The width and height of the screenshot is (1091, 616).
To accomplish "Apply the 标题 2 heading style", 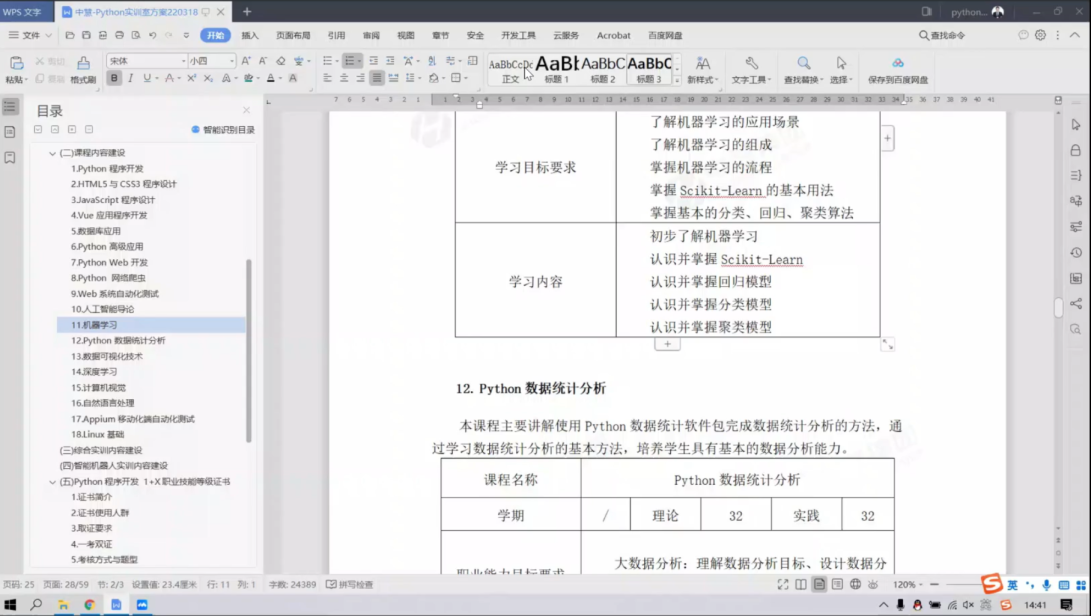I will [603, 69].
